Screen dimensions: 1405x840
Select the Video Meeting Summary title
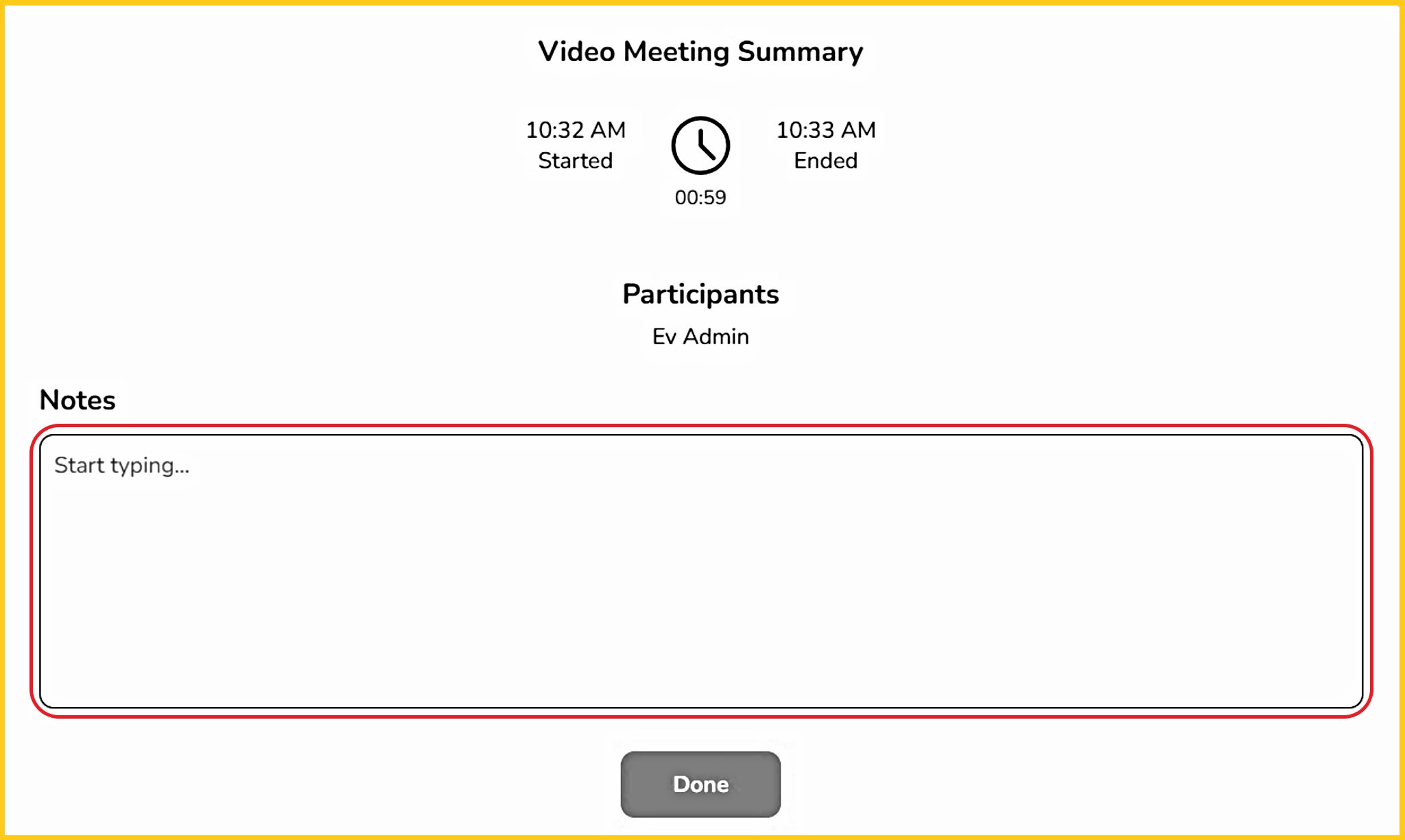[700, 52]
